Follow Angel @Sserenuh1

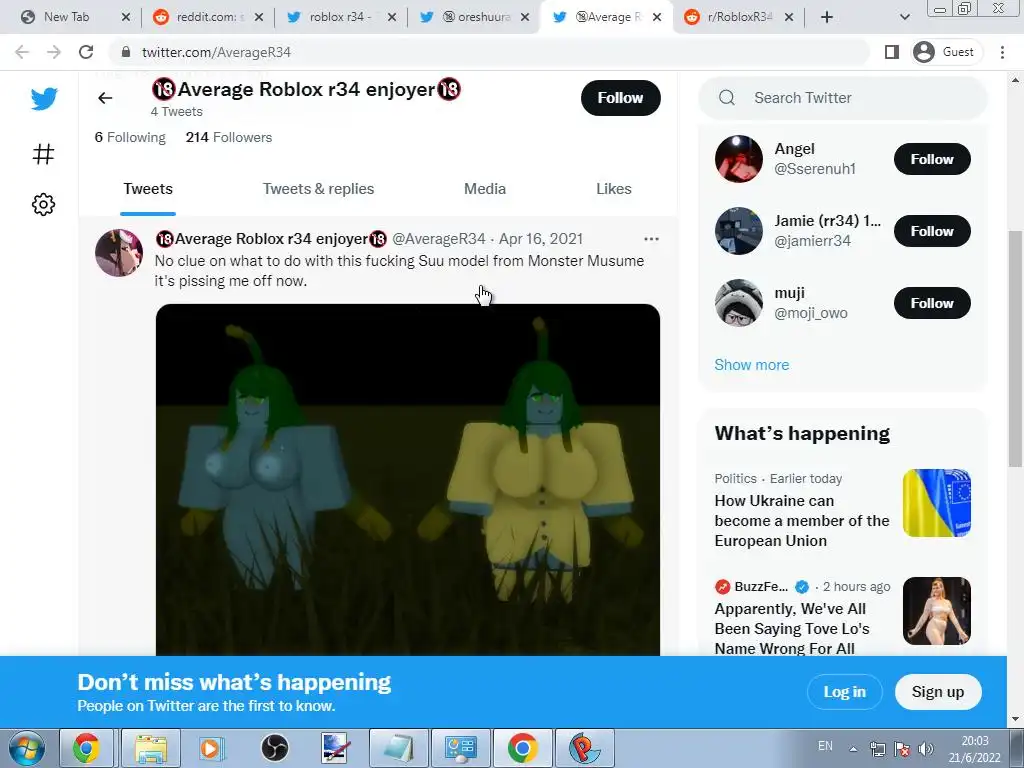932,159
